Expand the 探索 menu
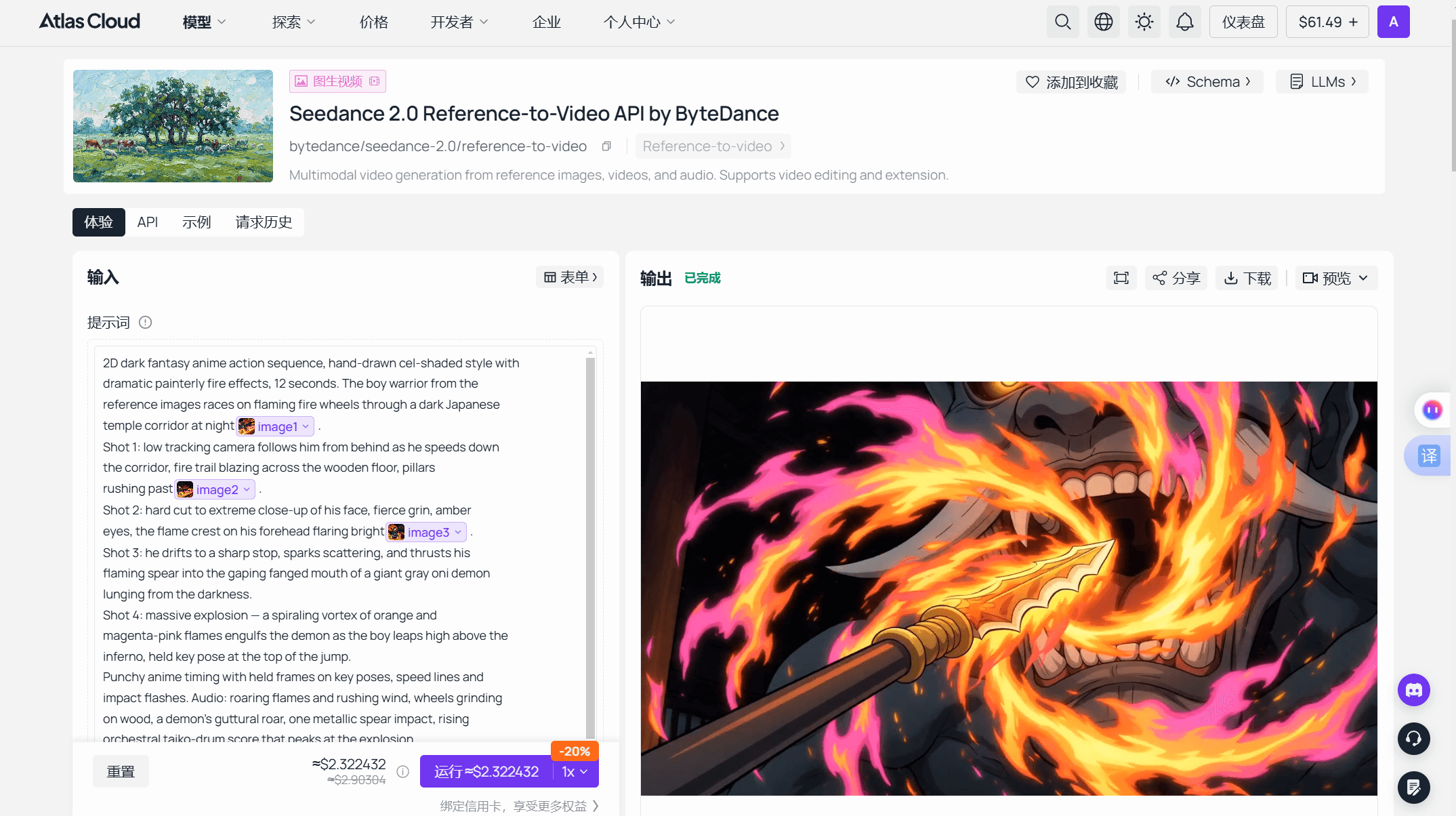 point(293,22)
